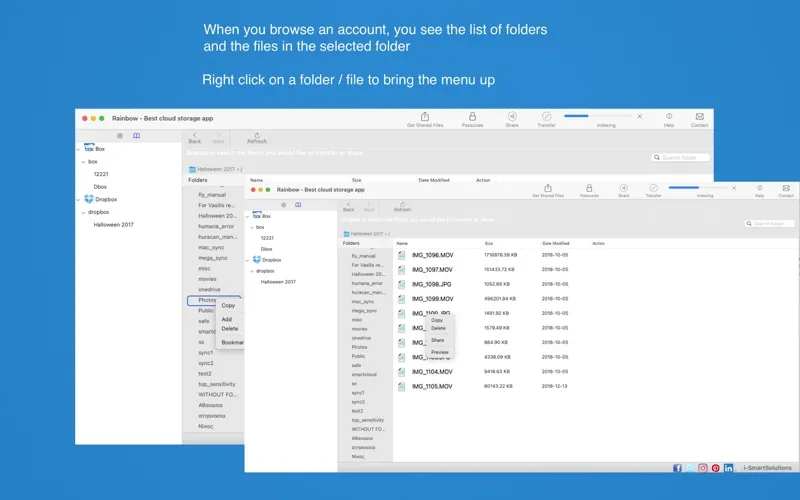Choose Delete in file context menu
Screen dimensions: 800x500
pos(438,328)
